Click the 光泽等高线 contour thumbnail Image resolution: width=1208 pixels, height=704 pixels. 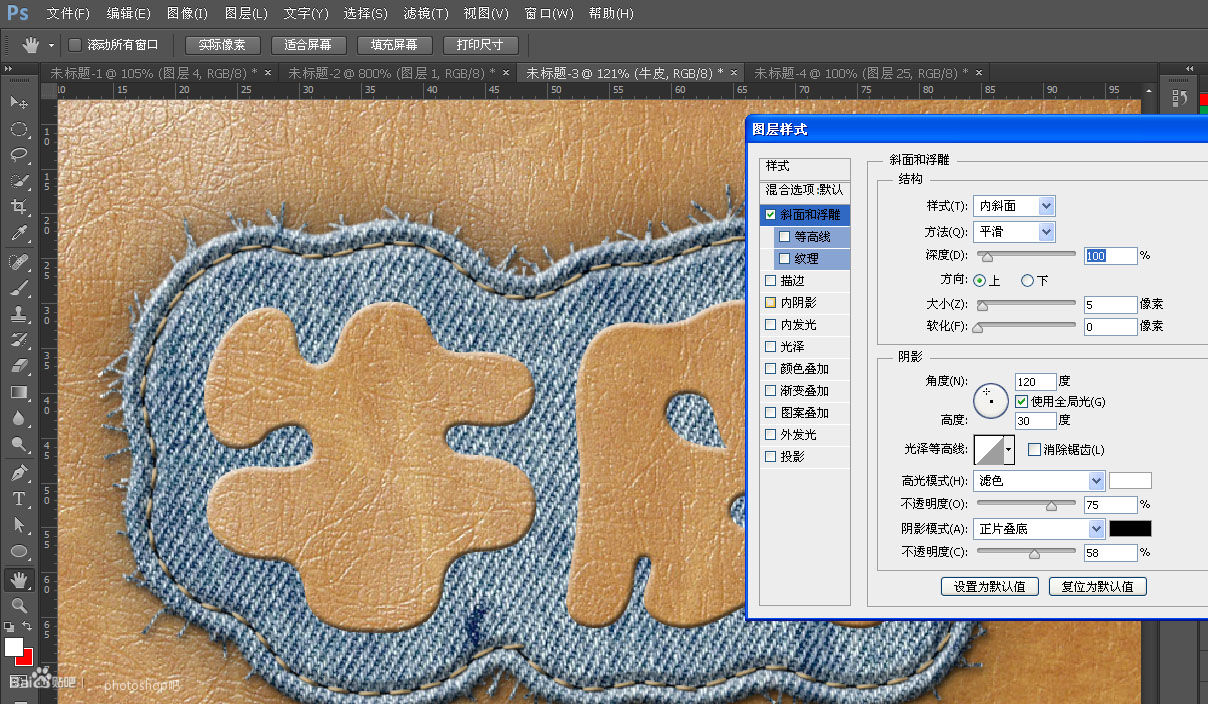coord(989,451)
